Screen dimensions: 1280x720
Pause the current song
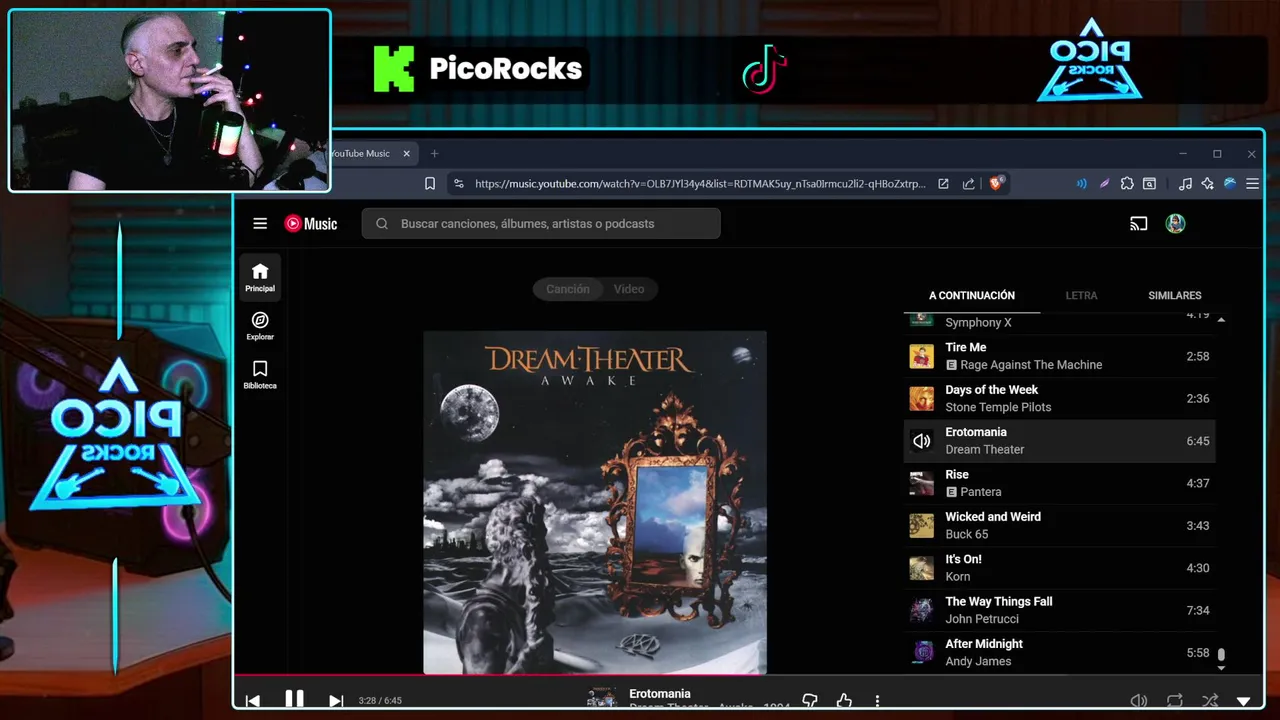coord(294,699)
